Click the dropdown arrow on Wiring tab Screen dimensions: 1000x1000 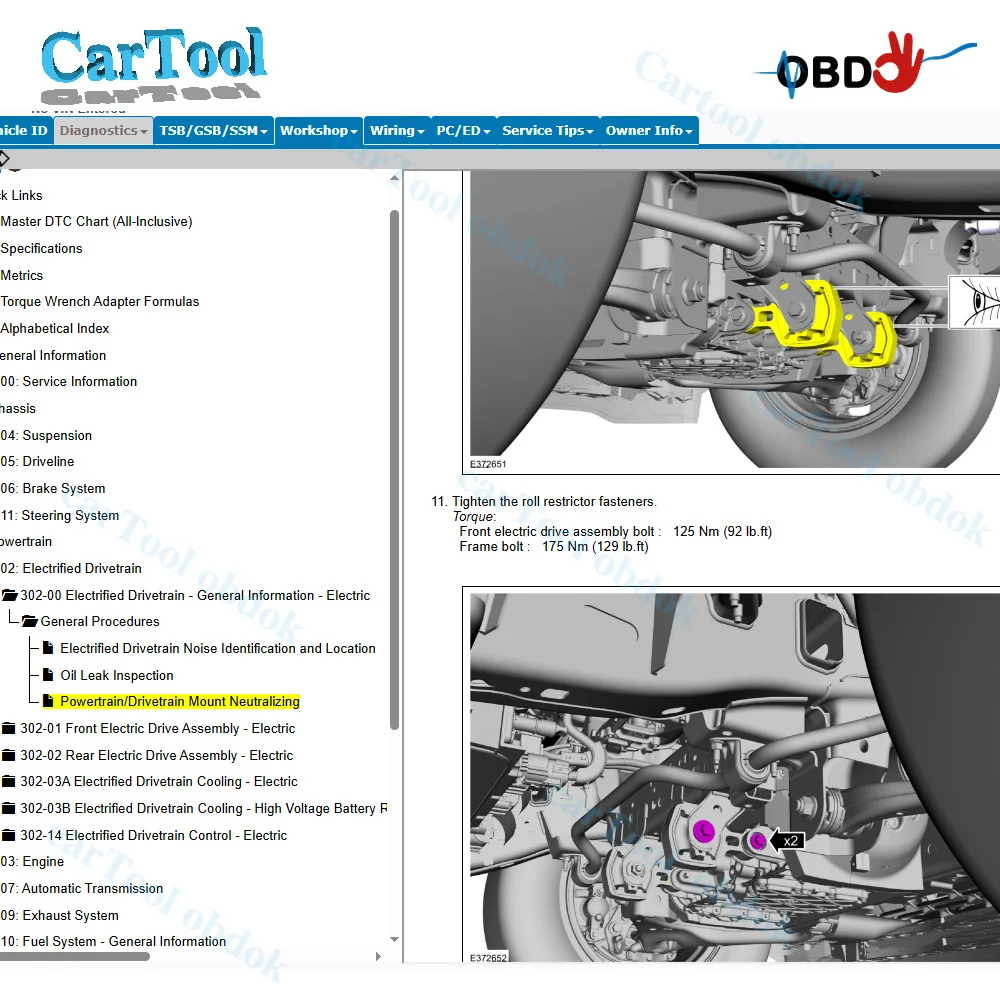(x=421, y=132)
